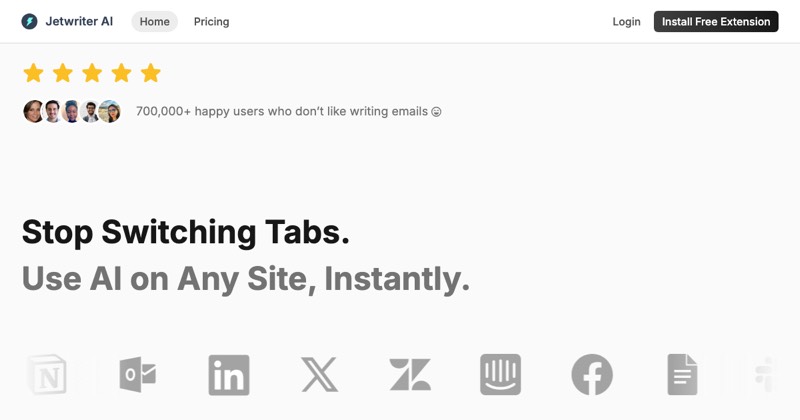Click the Jetwriter AI brand name
This screenshot has height=420, width=800.
tap(79, 21)
